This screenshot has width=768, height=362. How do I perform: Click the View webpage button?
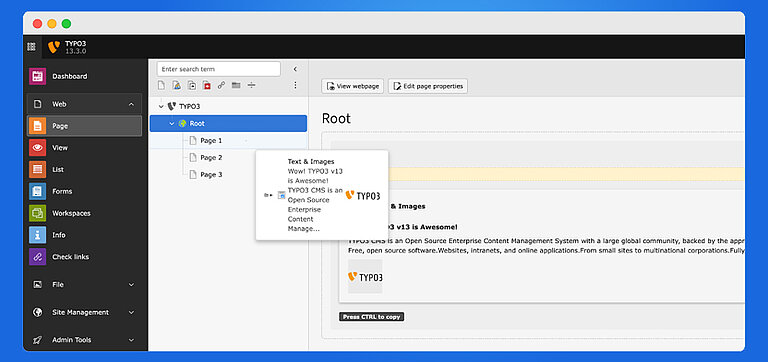[x=353, y=86]
